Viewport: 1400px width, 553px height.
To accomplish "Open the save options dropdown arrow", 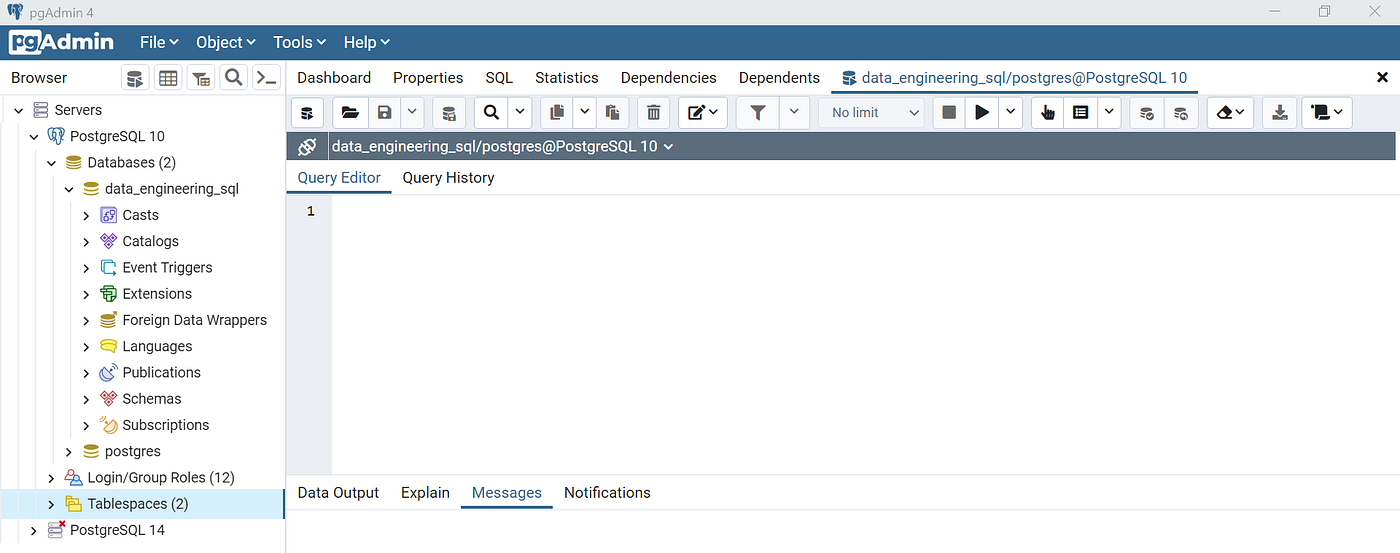I will pyautogui.click(x=412, y=113).
